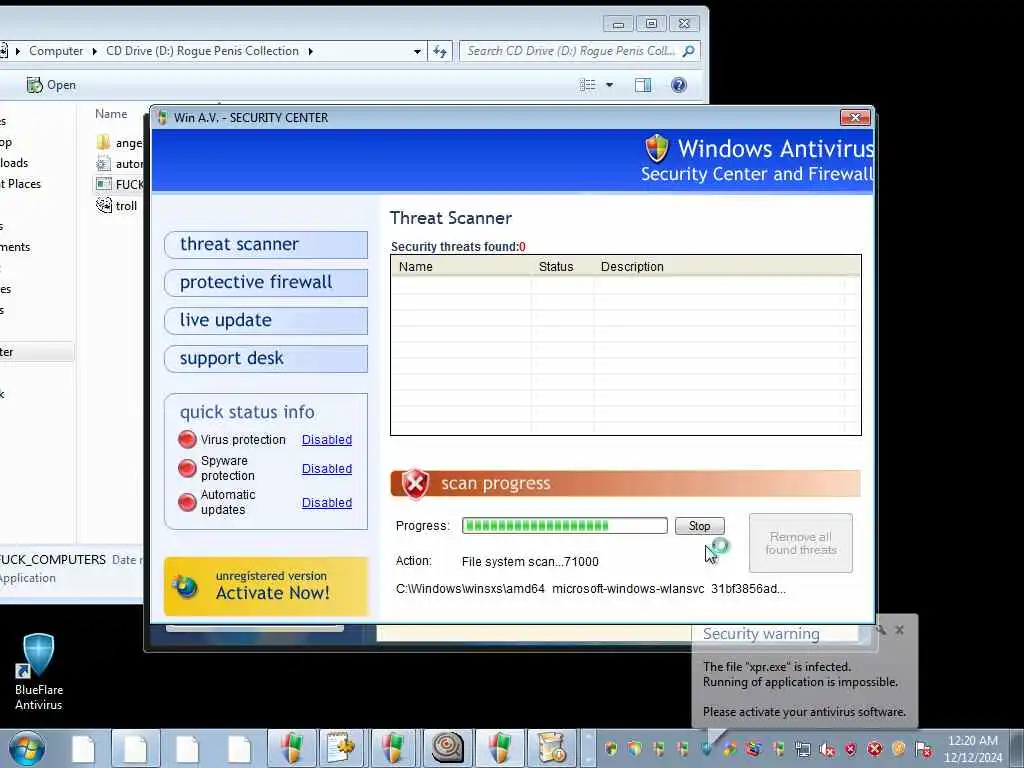
Task: Click the globe icon on the activate banner
Action: click(186, 586)
